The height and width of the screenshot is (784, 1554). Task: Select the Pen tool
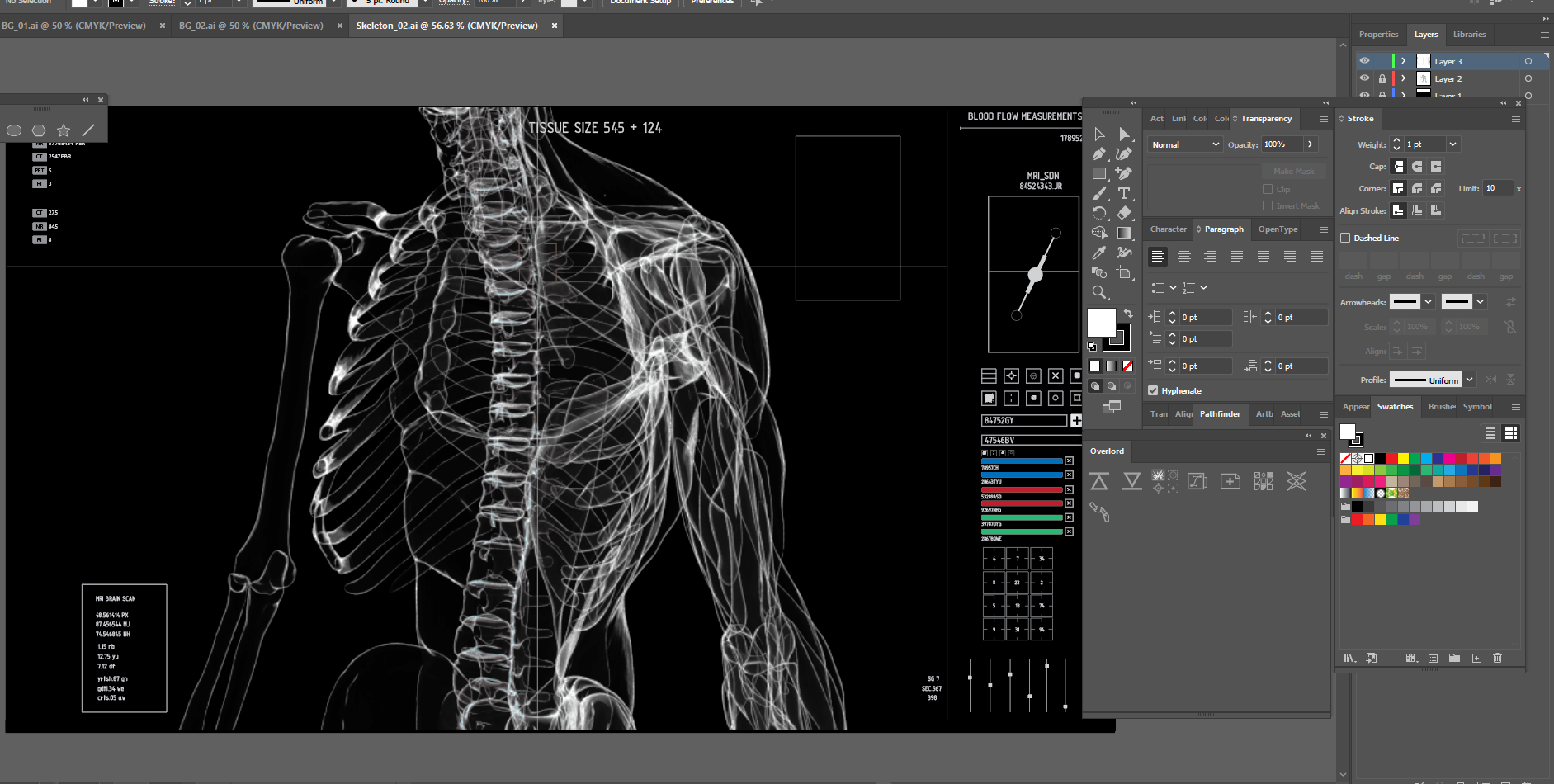[1099, 153]
